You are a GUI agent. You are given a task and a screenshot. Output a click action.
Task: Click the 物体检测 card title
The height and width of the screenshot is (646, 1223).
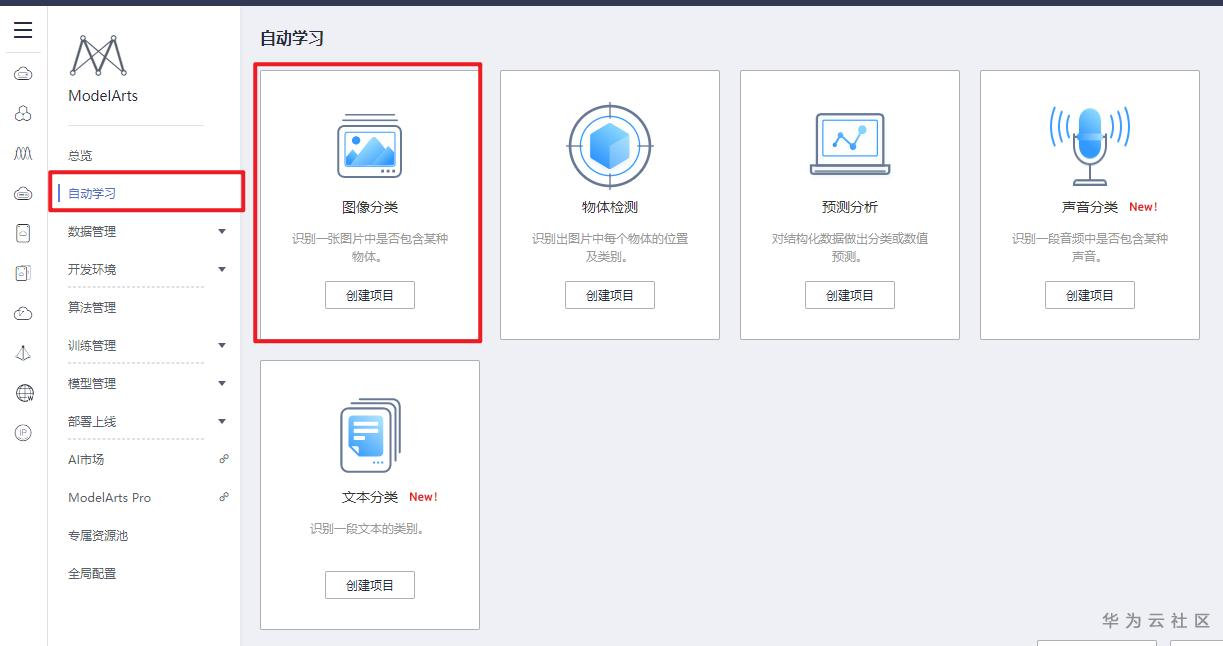click(x=610, y=207)
